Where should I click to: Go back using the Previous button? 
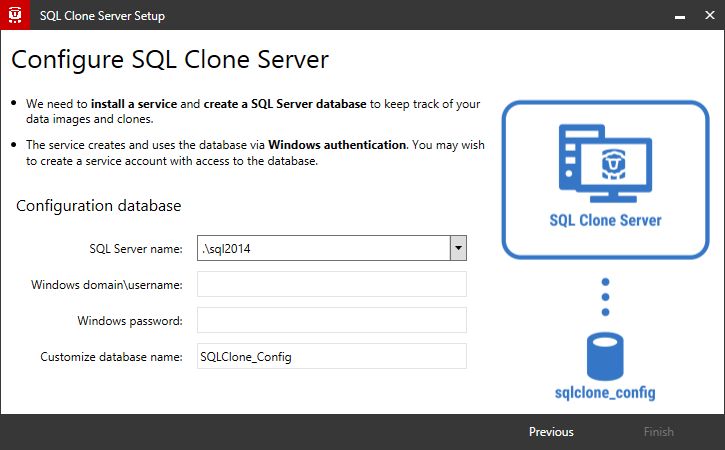551,432
